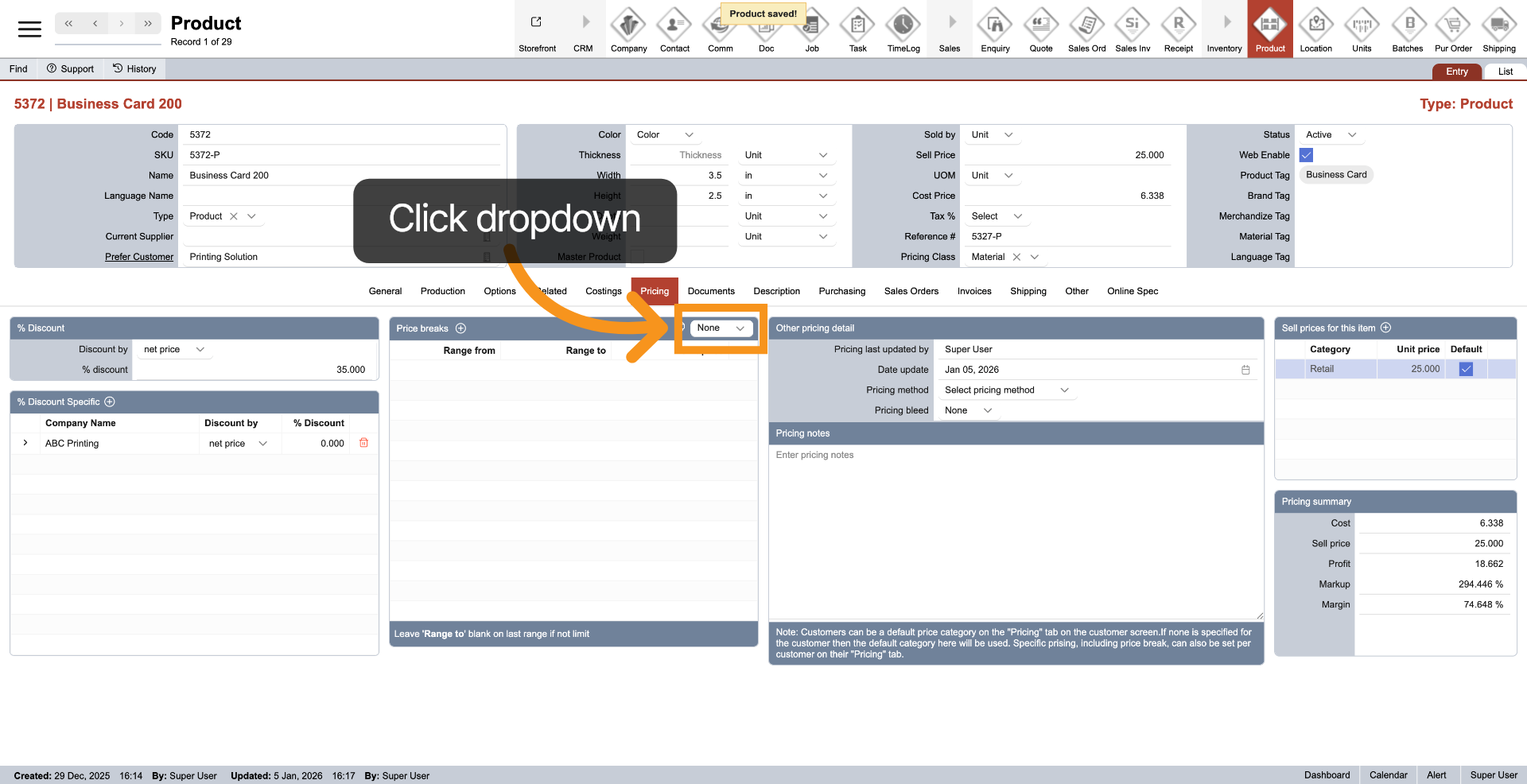Viewport: 1527px width, 784px height.
Task: Open the Storefront icon in toolbar
Action: pos(537,29)
